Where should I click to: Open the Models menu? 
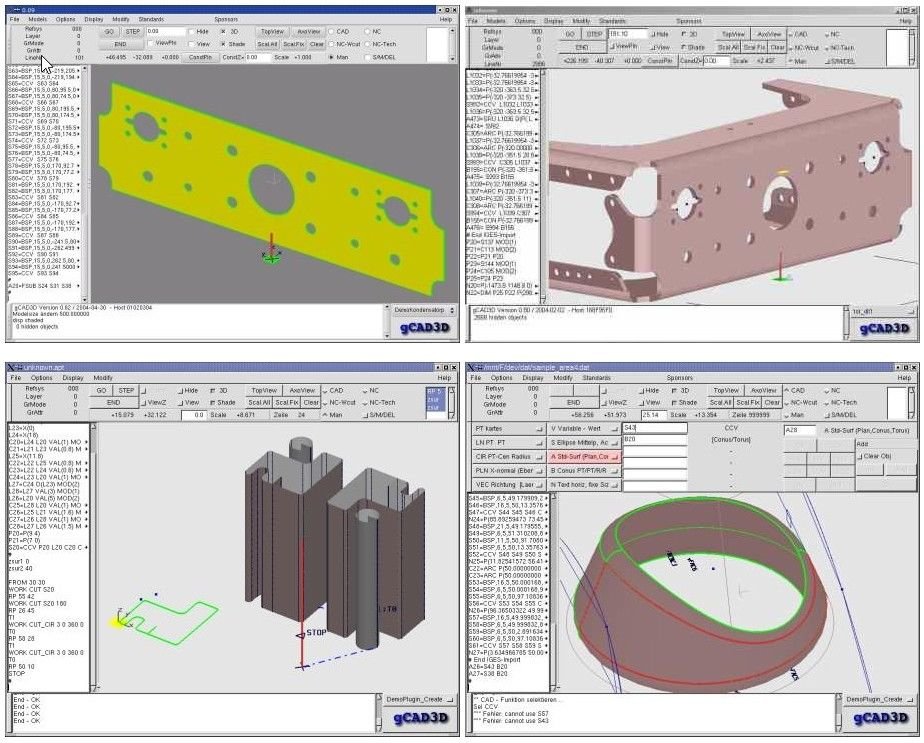40,18
